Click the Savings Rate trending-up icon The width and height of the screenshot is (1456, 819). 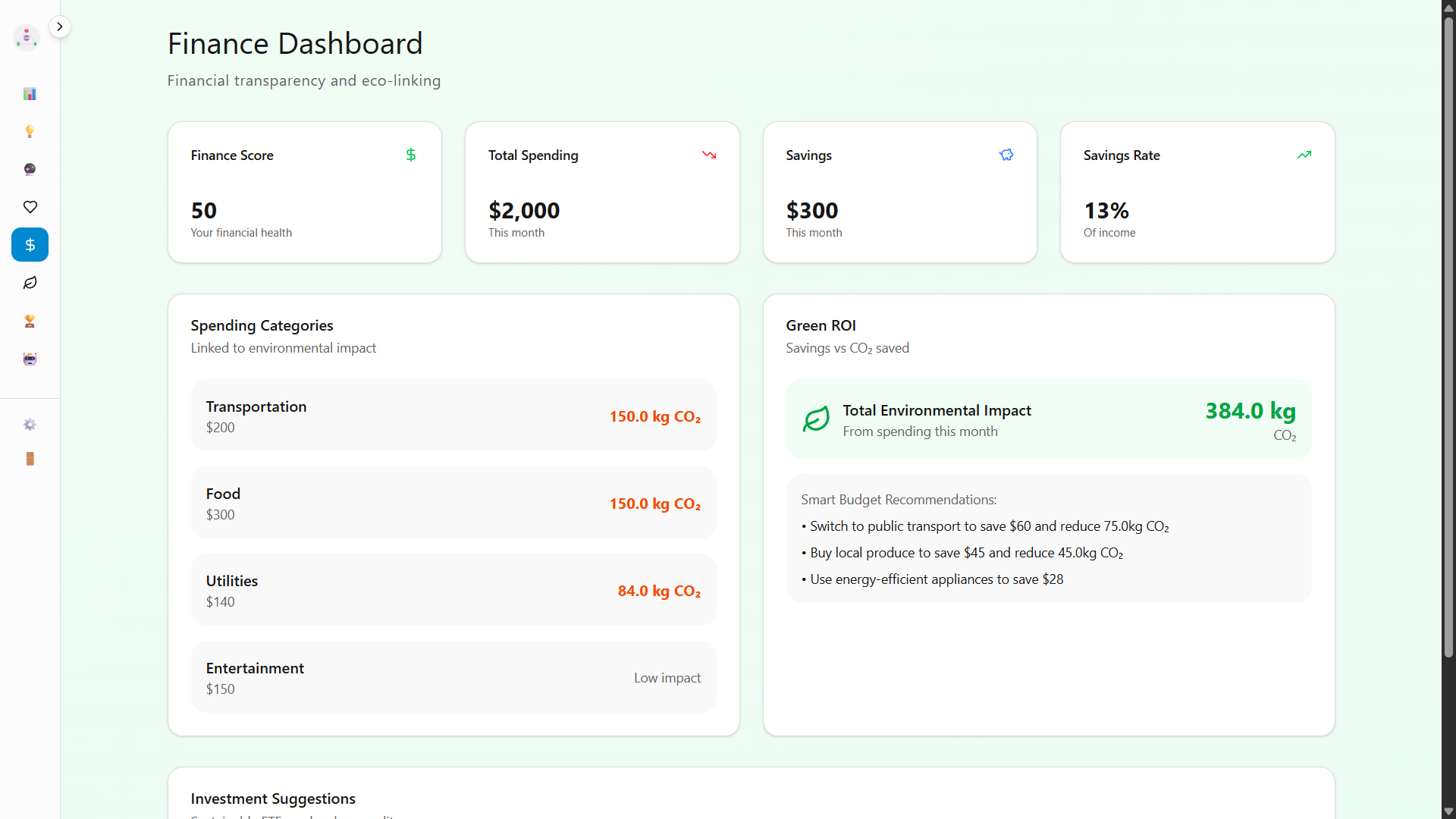click(1304, 155)
